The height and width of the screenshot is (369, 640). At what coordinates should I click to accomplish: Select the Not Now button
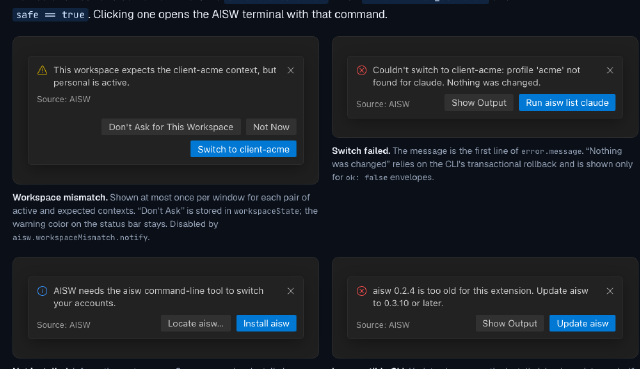271,127
